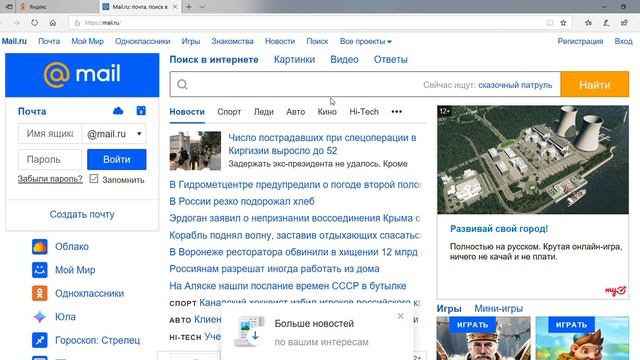Add page to favorites star icon
640x360 pixels.
click(563, 23)
